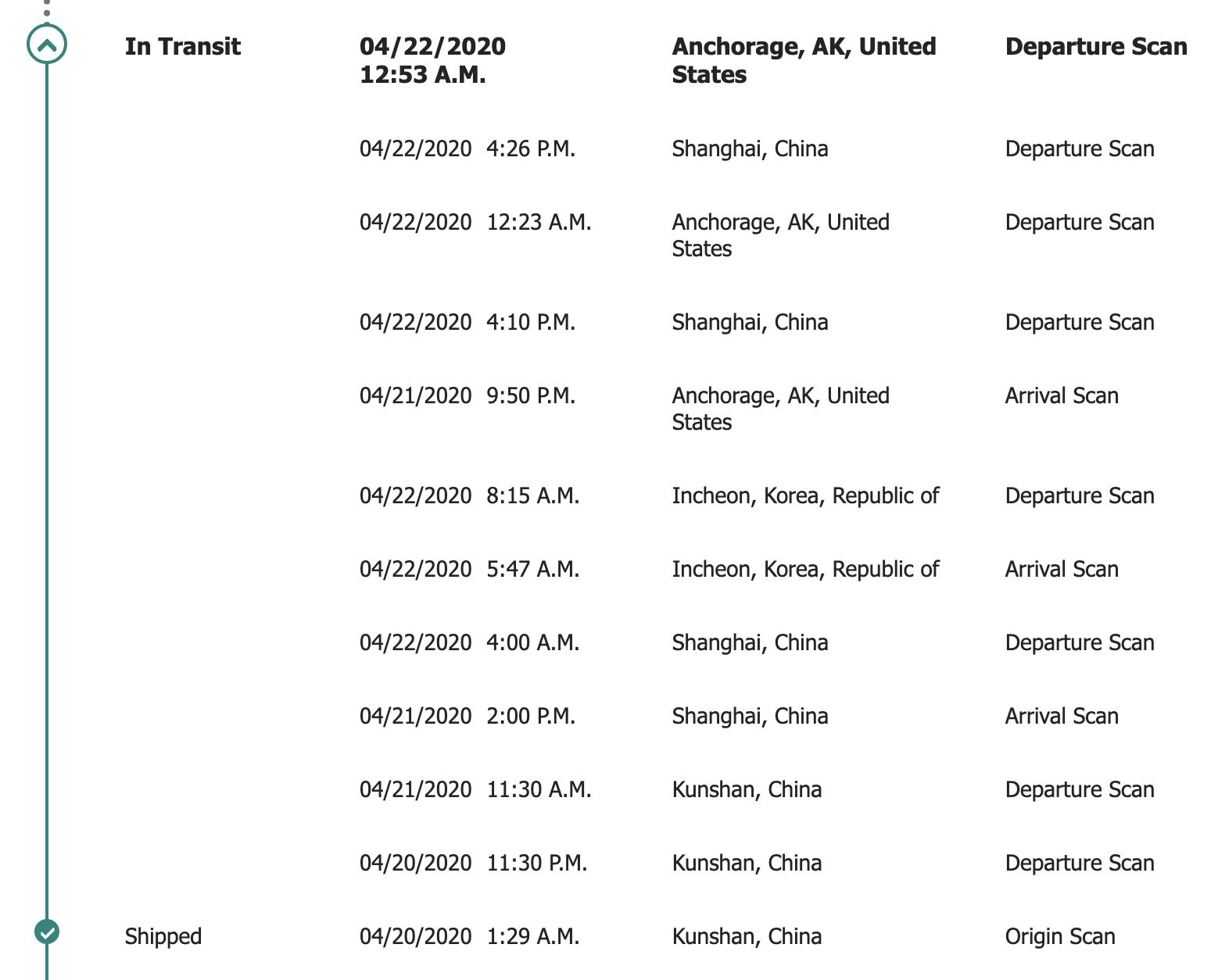The image size is (1218, 980).
Task: Select the In Transit status label
Action: (x=182, y=47)
